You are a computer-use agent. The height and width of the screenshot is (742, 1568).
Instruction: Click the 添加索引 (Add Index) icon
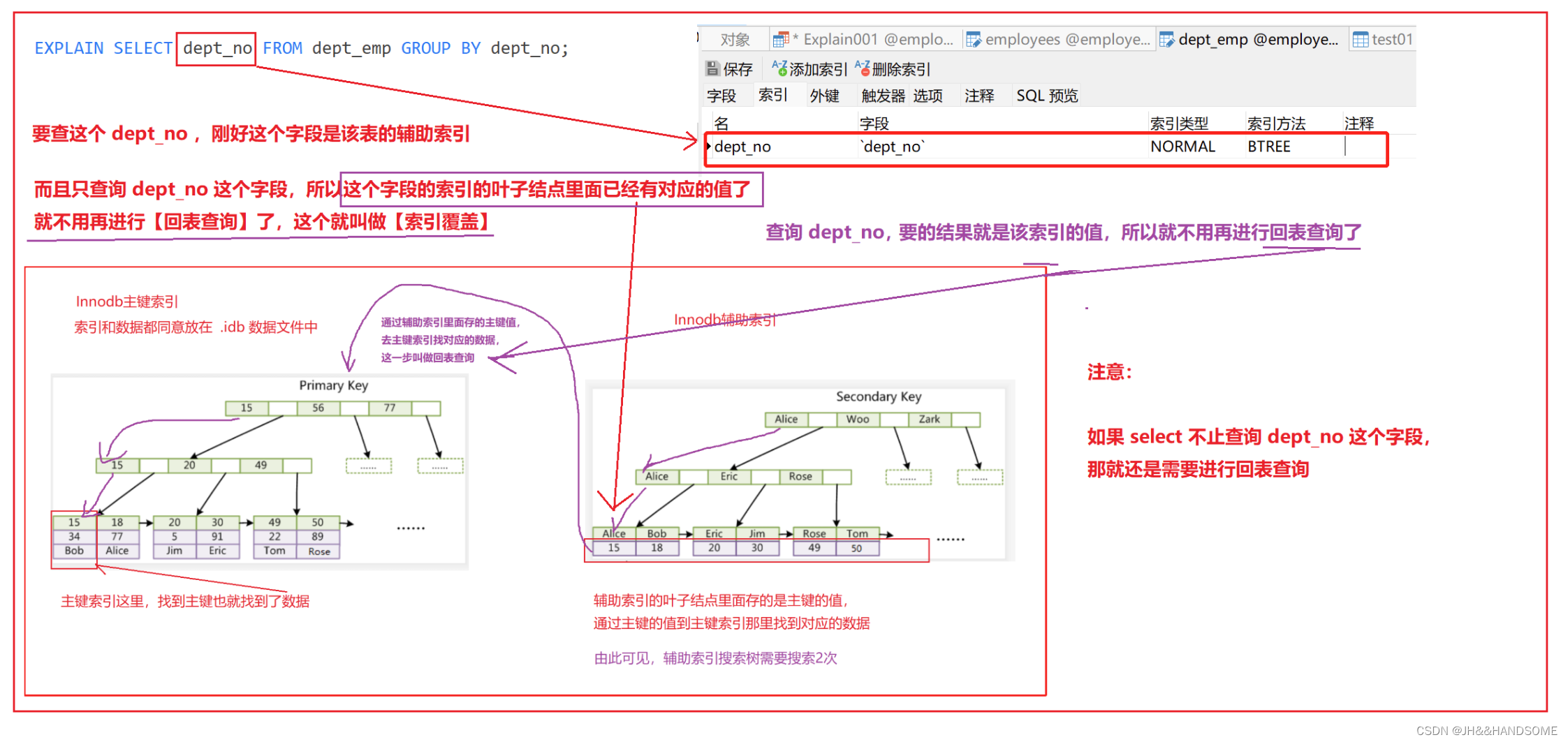coord(779,68)
